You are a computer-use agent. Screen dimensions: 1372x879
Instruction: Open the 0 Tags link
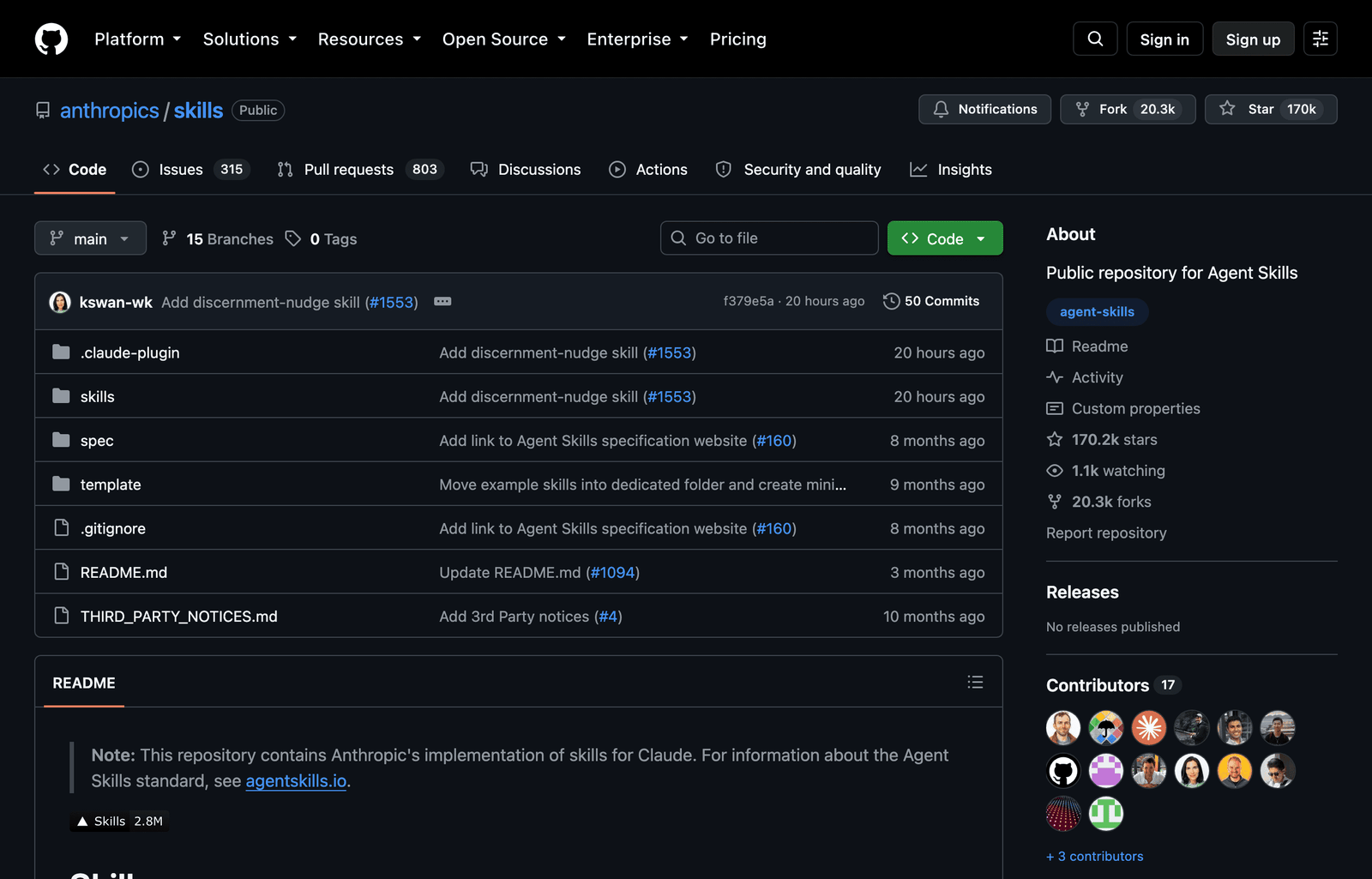click(322, 238)
